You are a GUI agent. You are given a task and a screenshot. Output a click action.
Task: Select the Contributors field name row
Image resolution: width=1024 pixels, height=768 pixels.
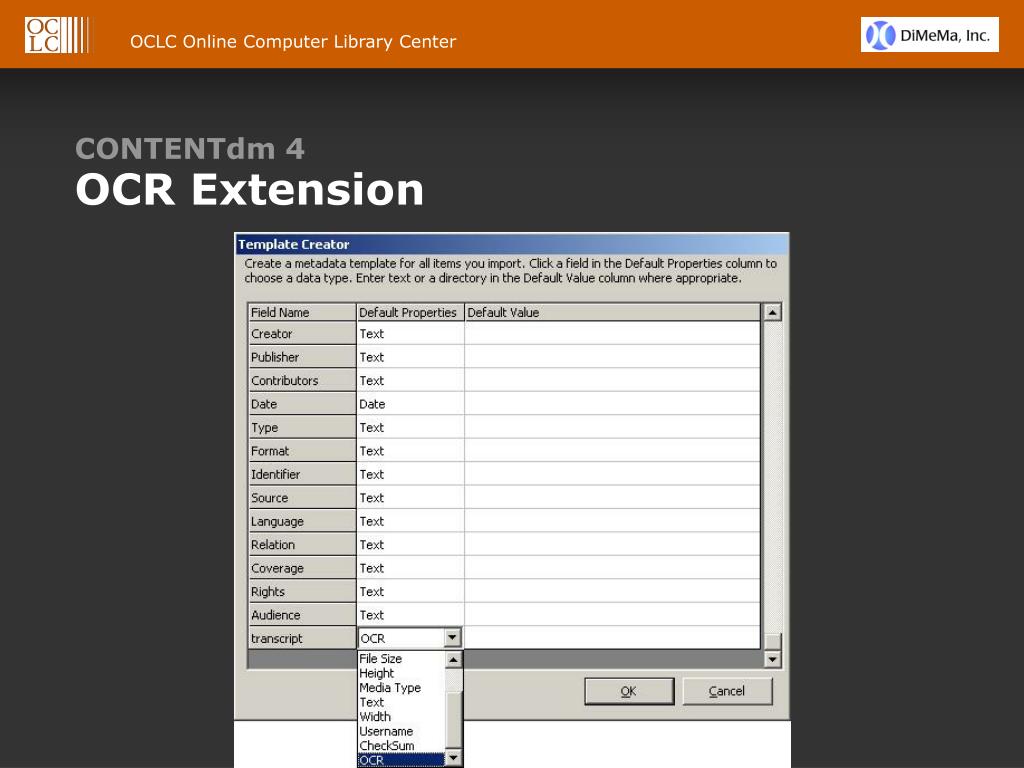302,381
